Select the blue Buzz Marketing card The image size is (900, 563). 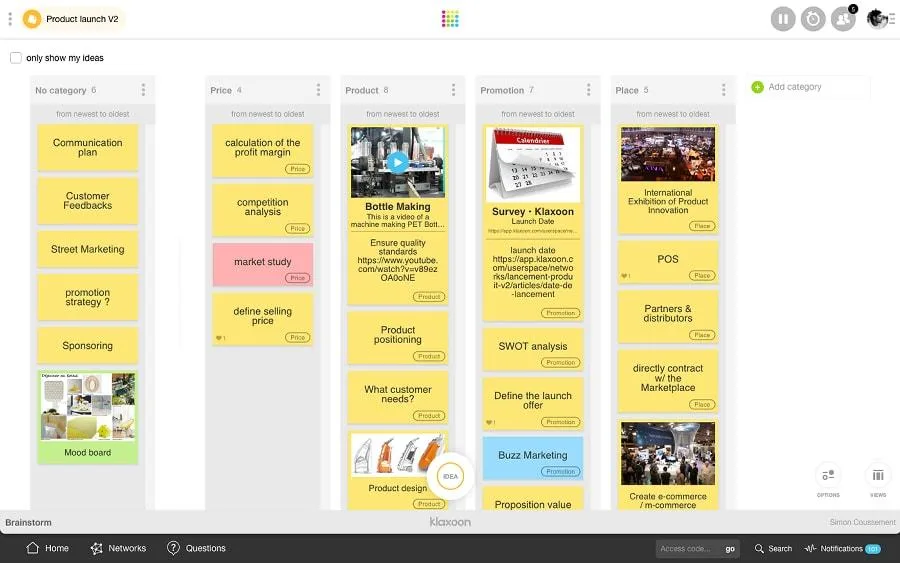[533, 458]
